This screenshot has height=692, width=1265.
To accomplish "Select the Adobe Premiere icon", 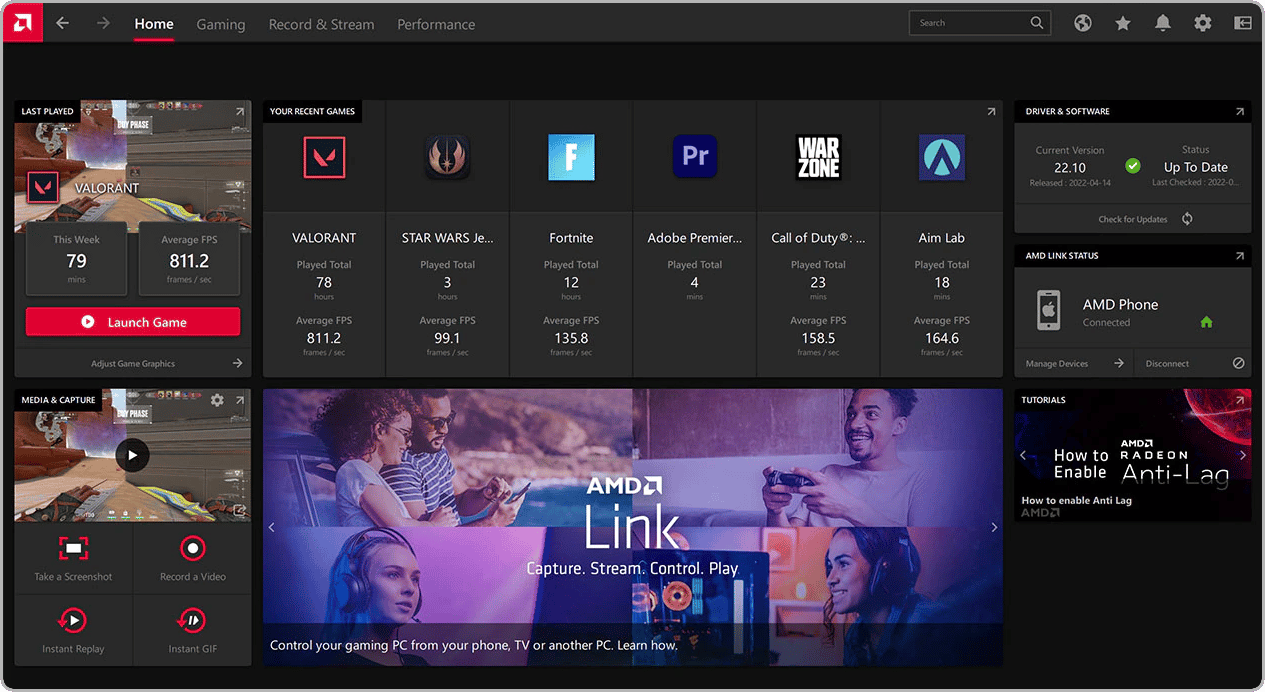I will pyautogui.click(x=694, y=157).
